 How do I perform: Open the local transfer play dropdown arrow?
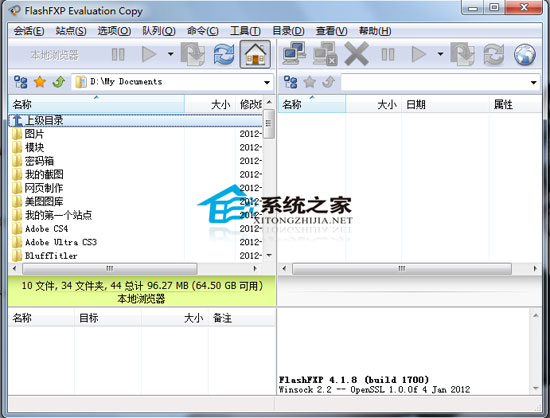(x=170, y=54)
